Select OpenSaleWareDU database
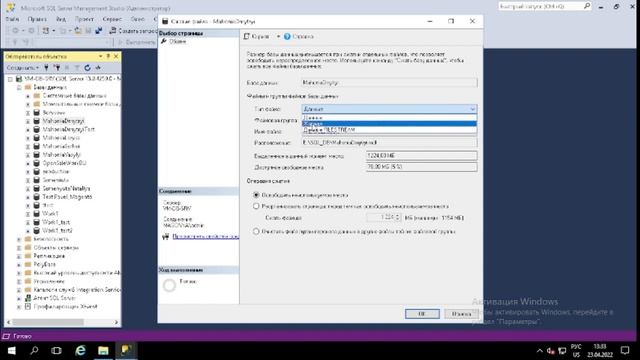Image resolution: width=640 pixels, height=360 pixels. coord(64,163)
